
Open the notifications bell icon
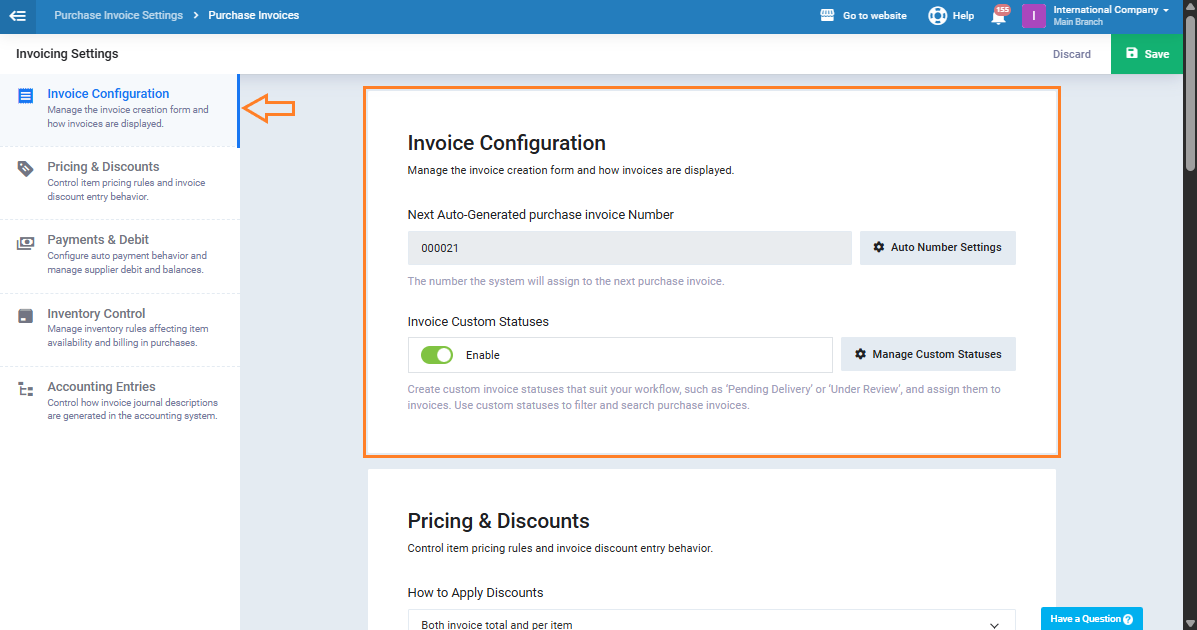click(x=998, y=17)
